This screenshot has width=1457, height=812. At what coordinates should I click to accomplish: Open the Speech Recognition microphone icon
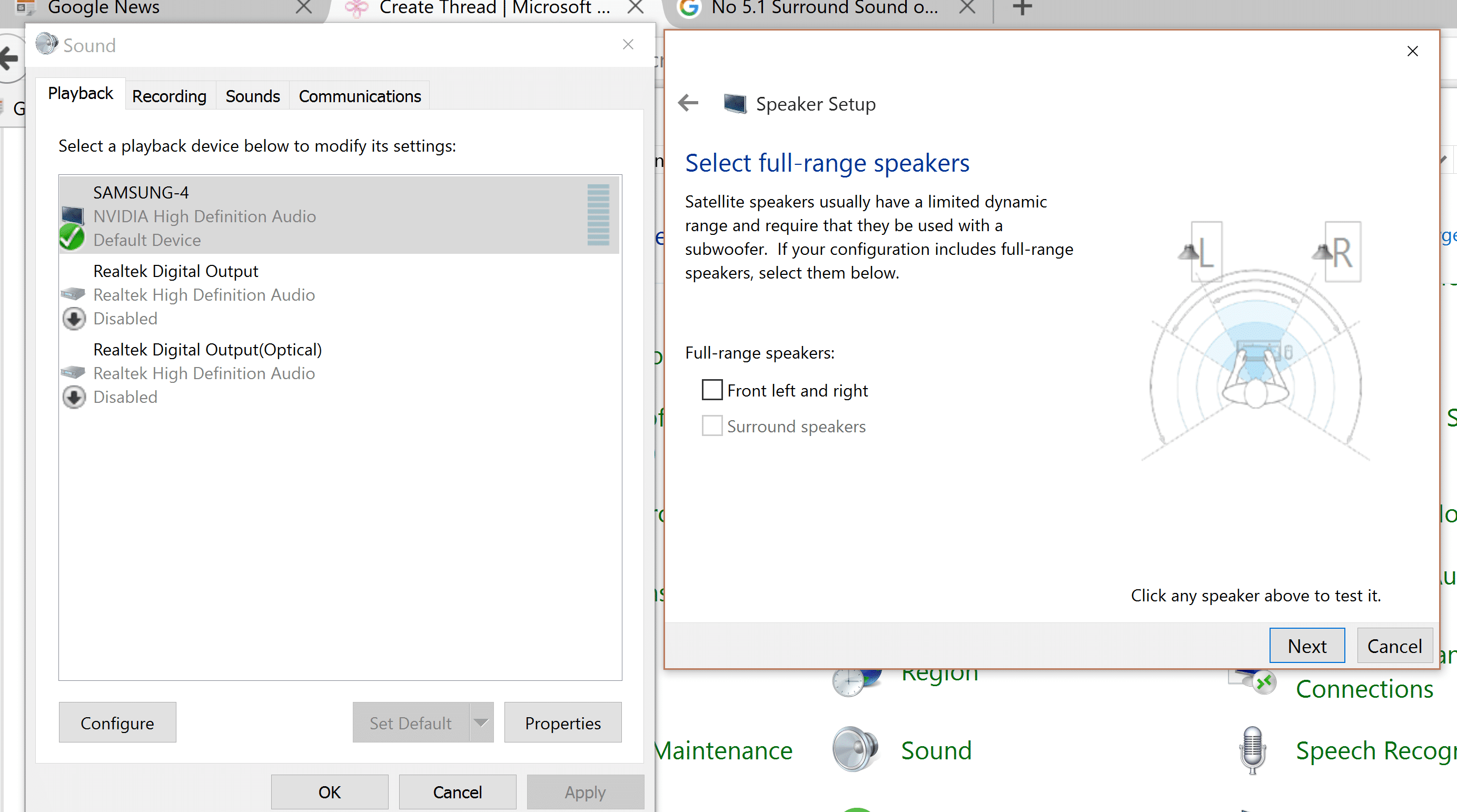pyautogui.click(x=1252, y=749)
